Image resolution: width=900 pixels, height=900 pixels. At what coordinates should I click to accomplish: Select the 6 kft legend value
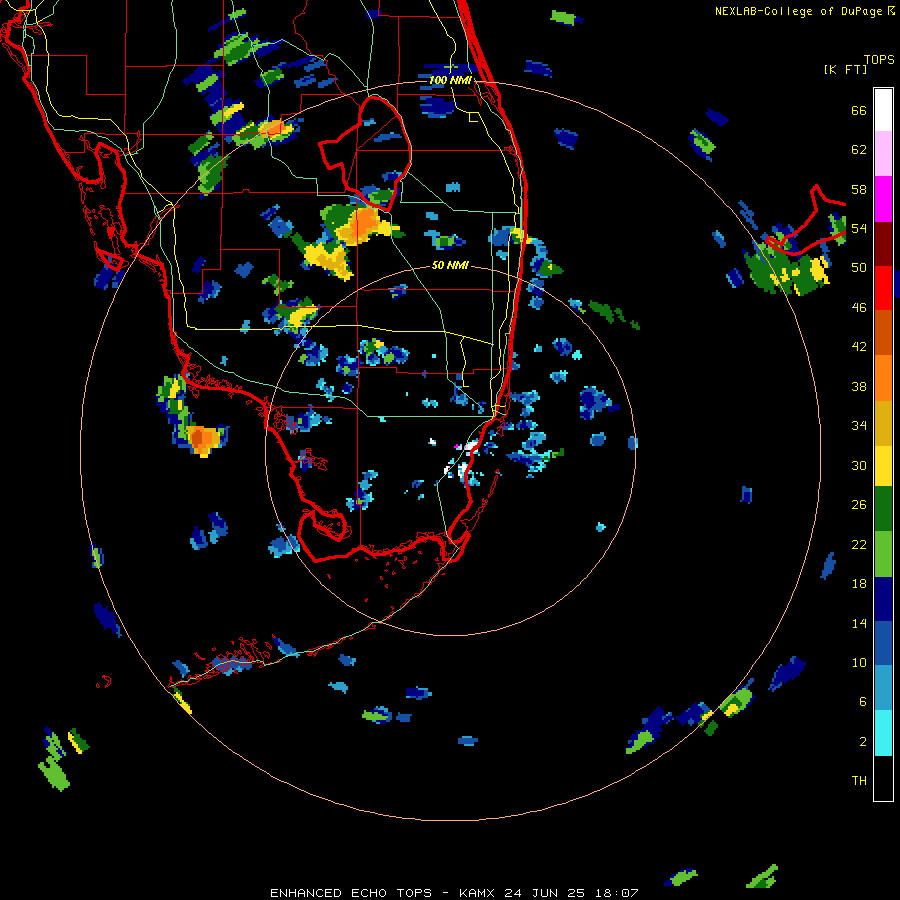(863, 702)
